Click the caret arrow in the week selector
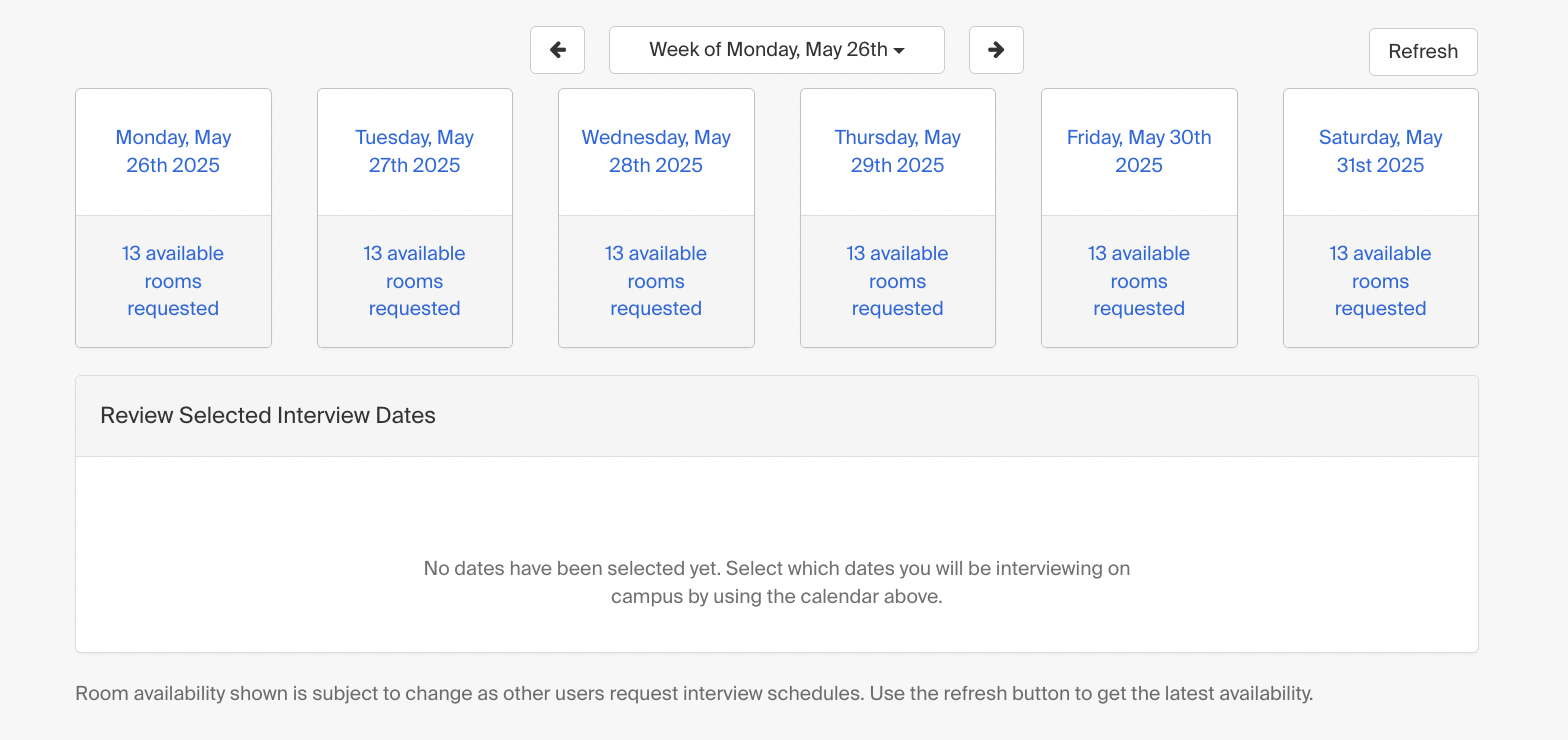The width and height of the screenshot is (1568, 740). (x=899, y=51)
